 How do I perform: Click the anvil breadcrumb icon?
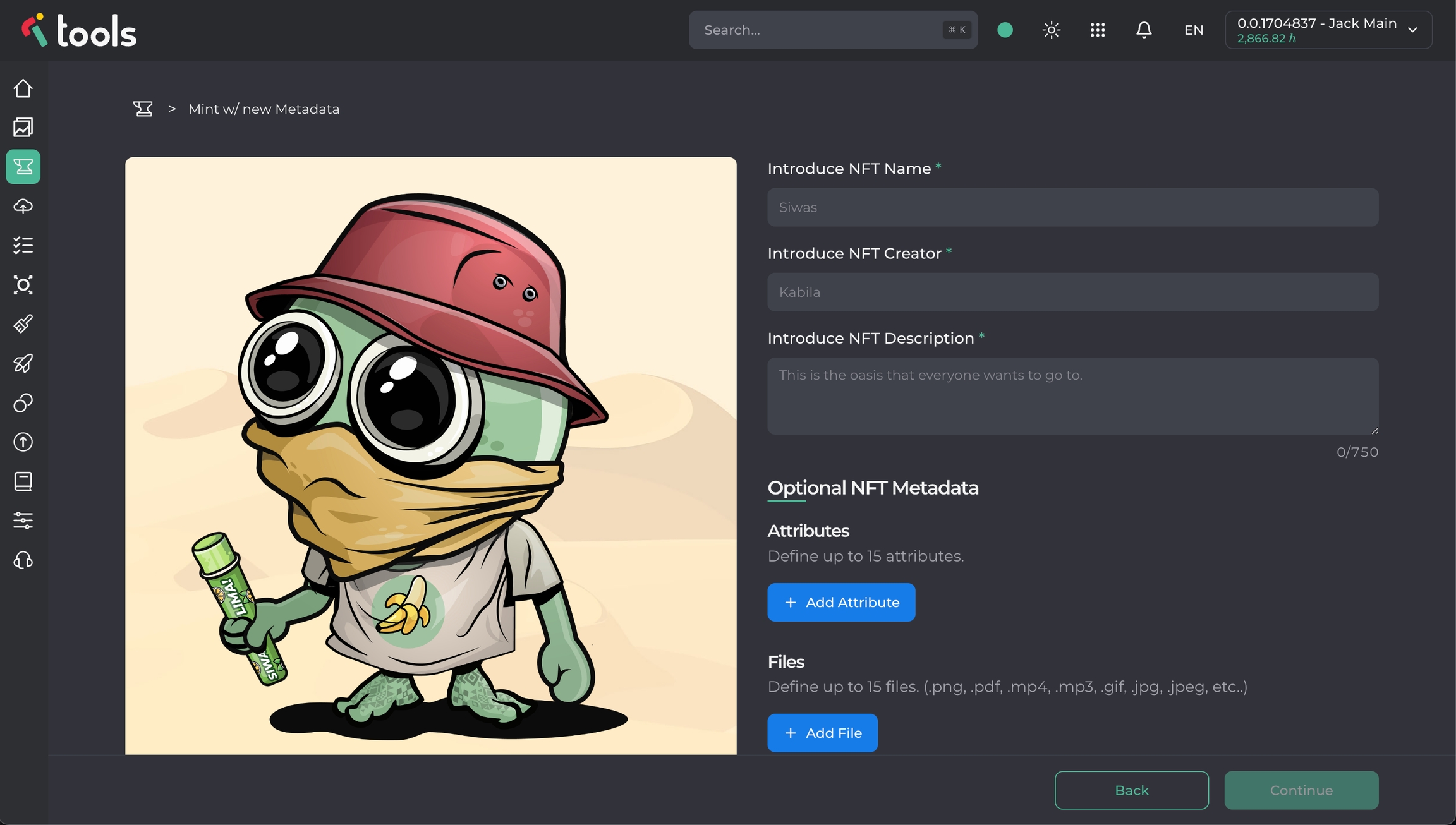[x=143, y=109]
